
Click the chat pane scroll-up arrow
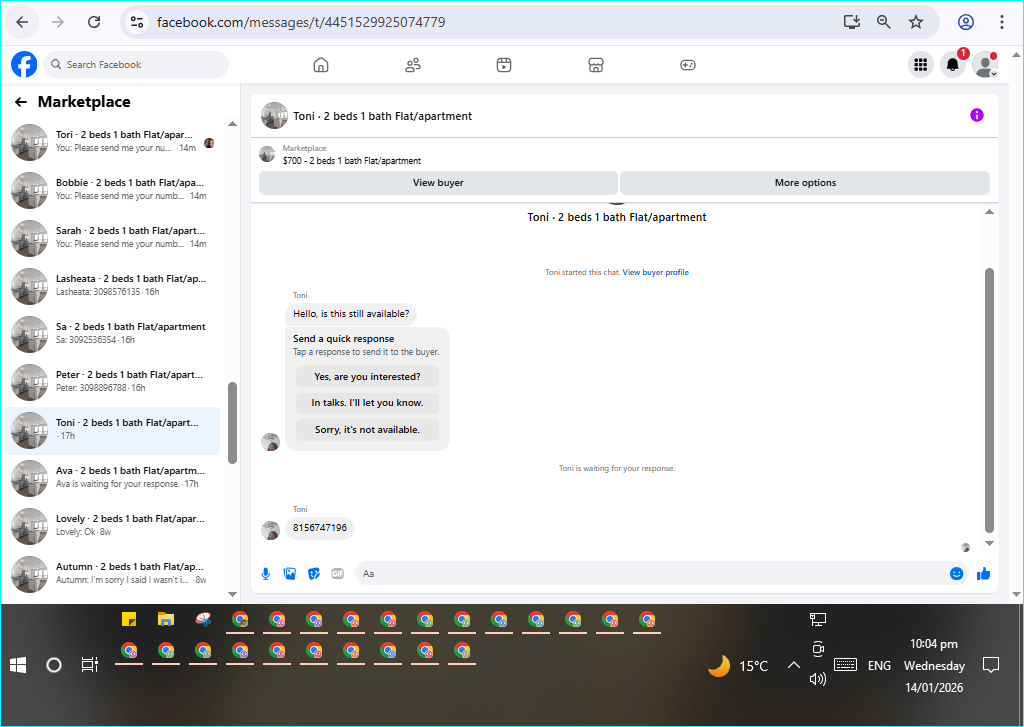tap(989, 212)
